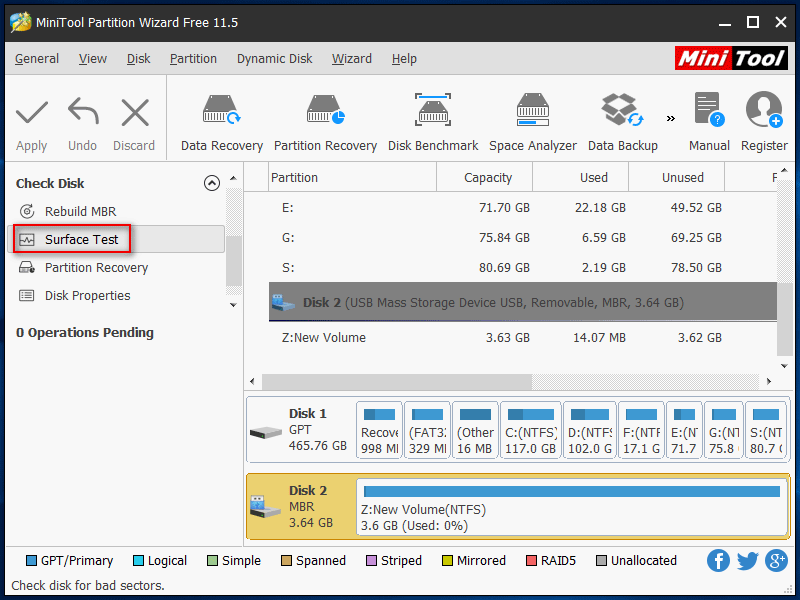The image size is (800, 600).
Task: Sort by Partition column header
Action: pos(353,177)
